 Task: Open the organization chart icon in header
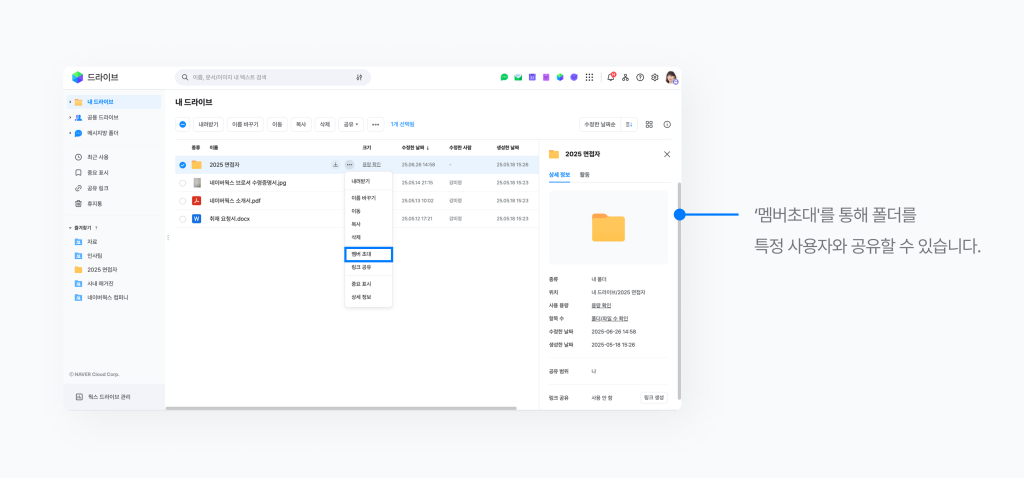coord(625,77)
